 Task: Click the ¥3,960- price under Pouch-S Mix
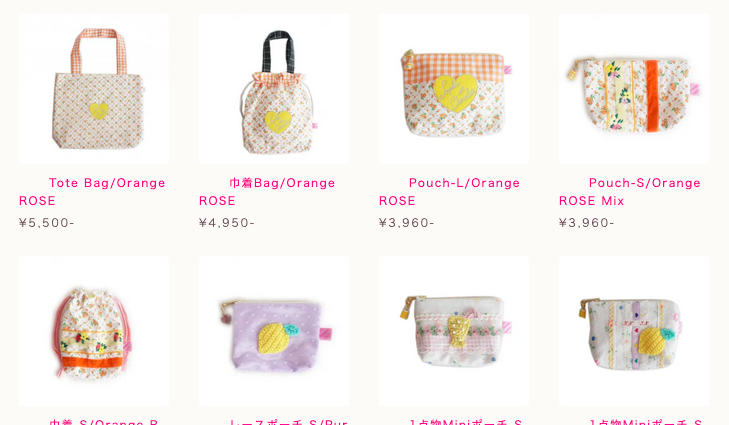tap(586, 223)
